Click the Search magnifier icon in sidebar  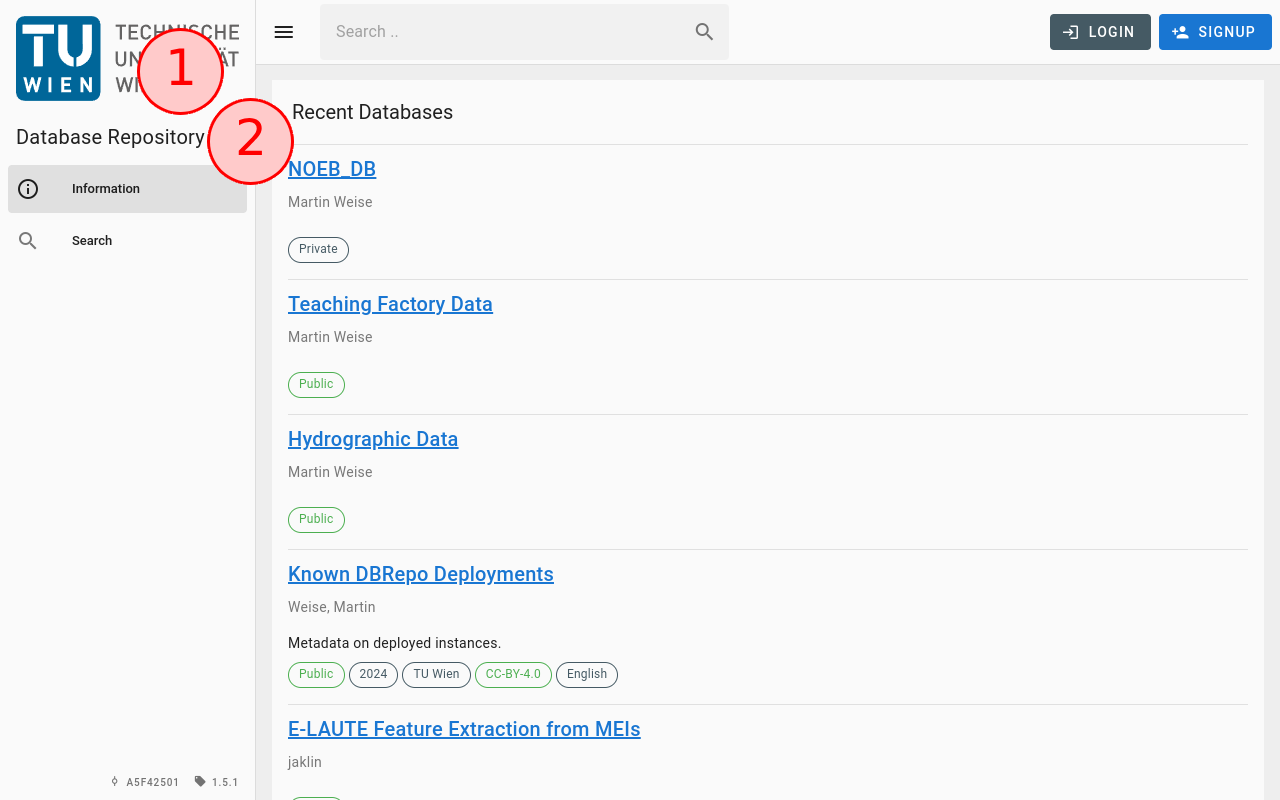tap(28, 241)
